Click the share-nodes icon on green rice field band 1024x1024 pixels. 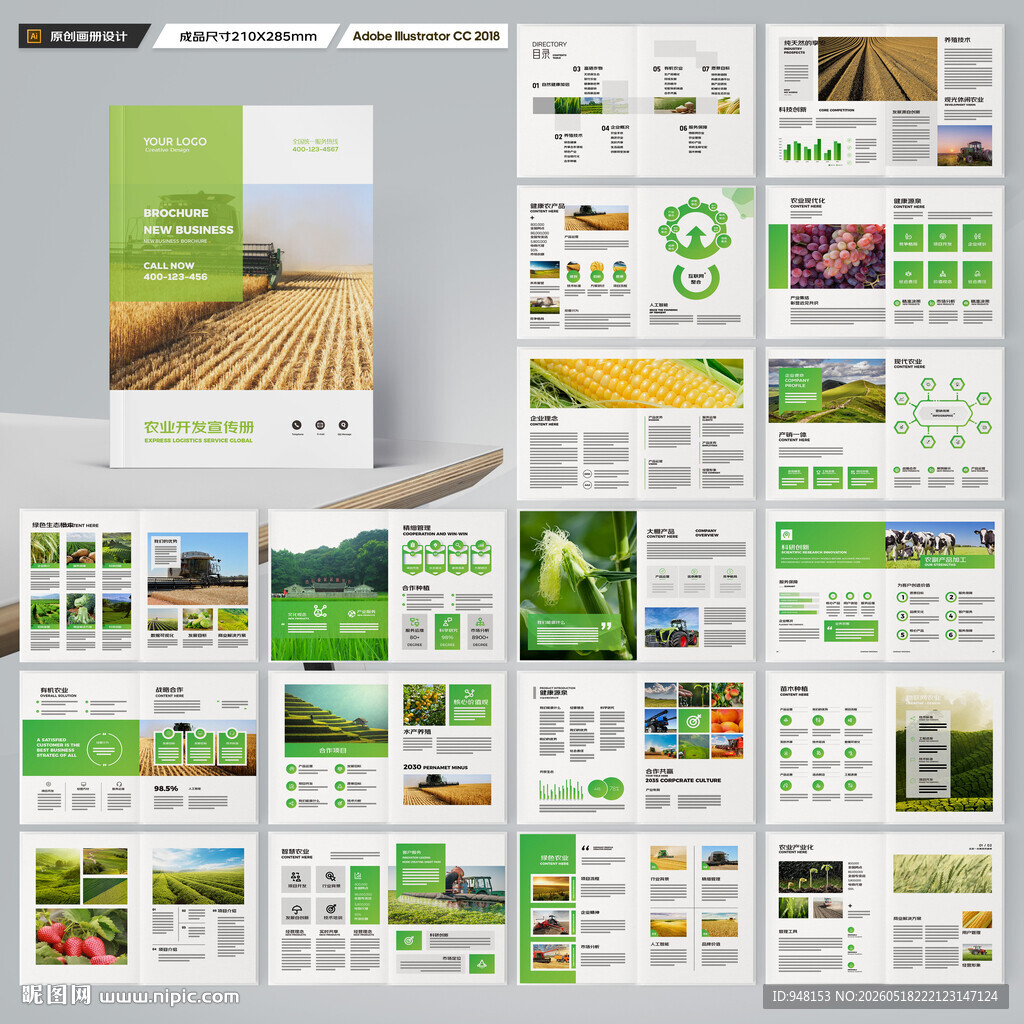[x=320, y=611]
